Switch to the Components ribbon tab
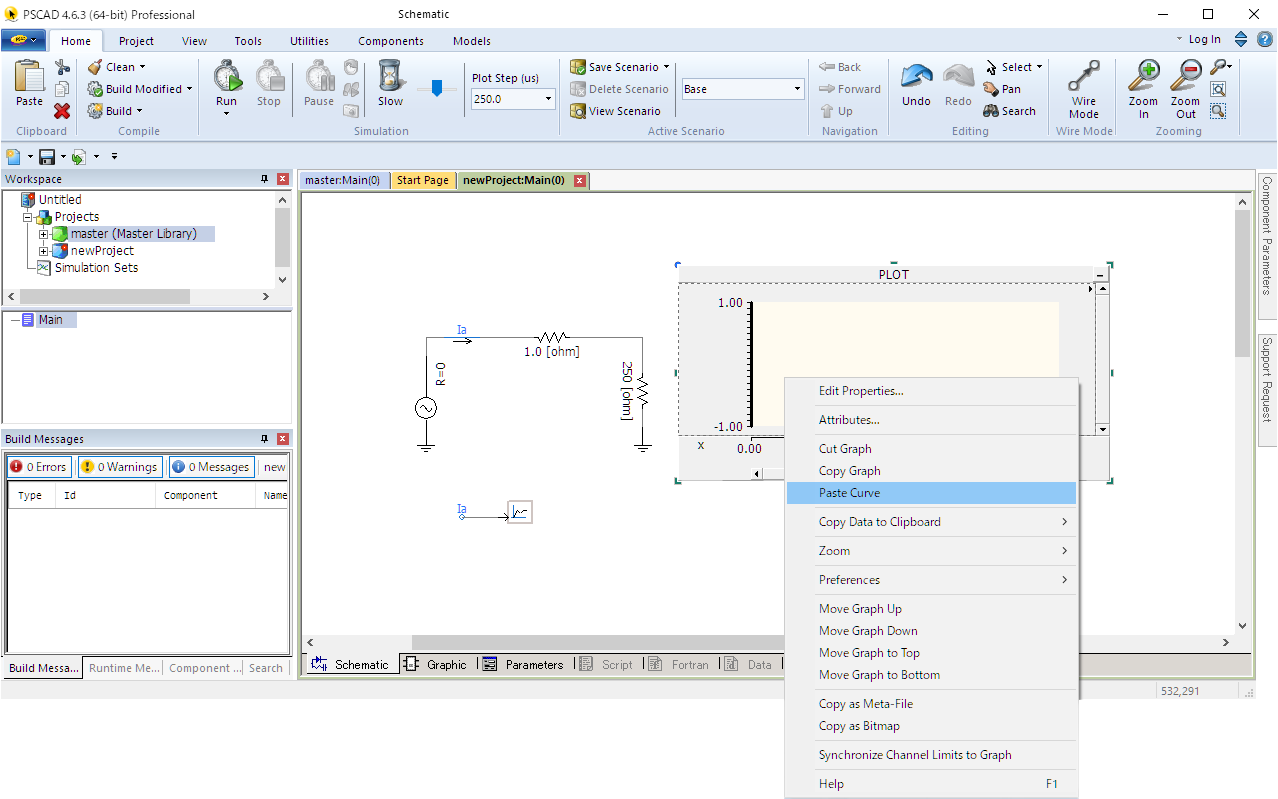This screenshot has width=1278, height=799. pyautogui.click(x=390, y=41)
